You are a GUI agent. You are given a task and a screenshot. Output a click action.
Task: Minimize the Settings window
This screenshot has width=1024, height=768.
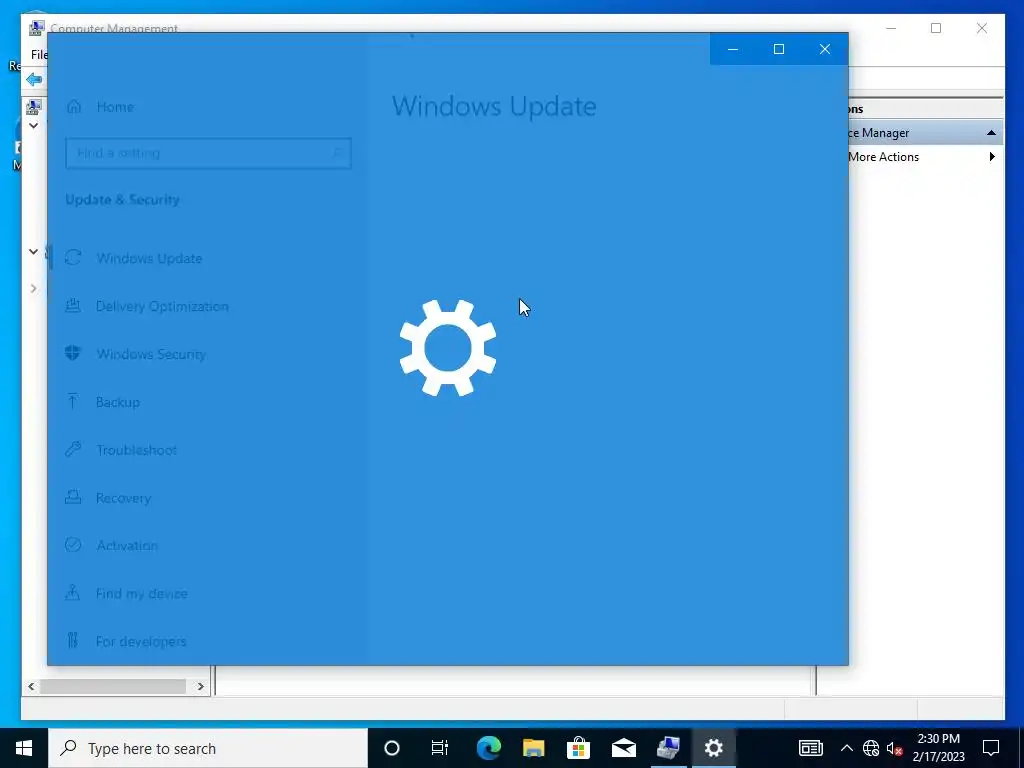733,49
